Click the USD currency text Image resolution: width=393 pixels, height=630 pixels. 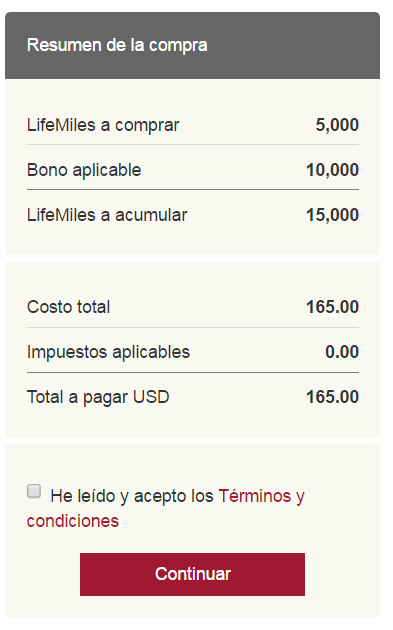click(151, 397)
